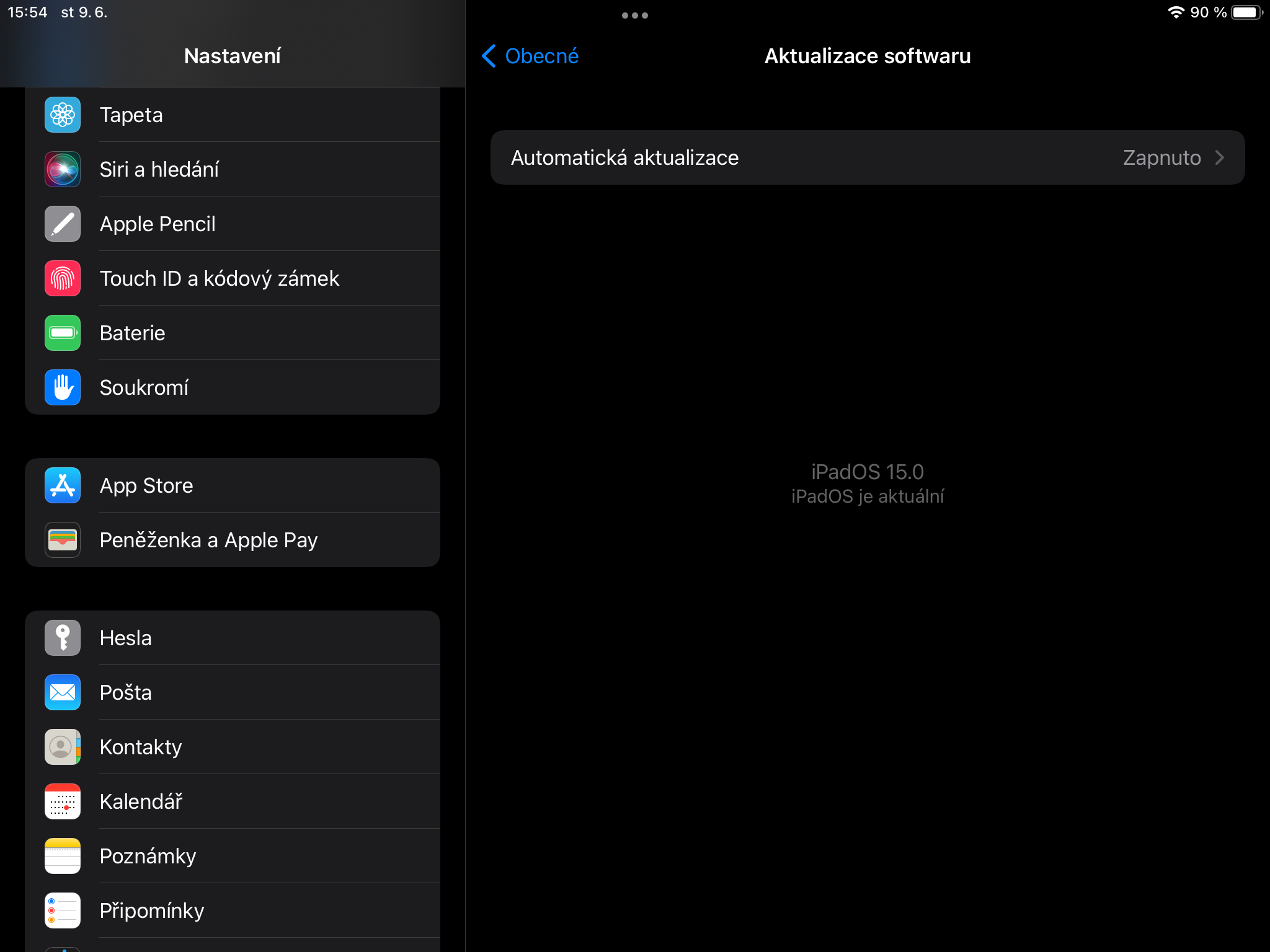Tap the green Baterie icon
This screenshot has width=1270, height=952.
[x=63, y=333]
